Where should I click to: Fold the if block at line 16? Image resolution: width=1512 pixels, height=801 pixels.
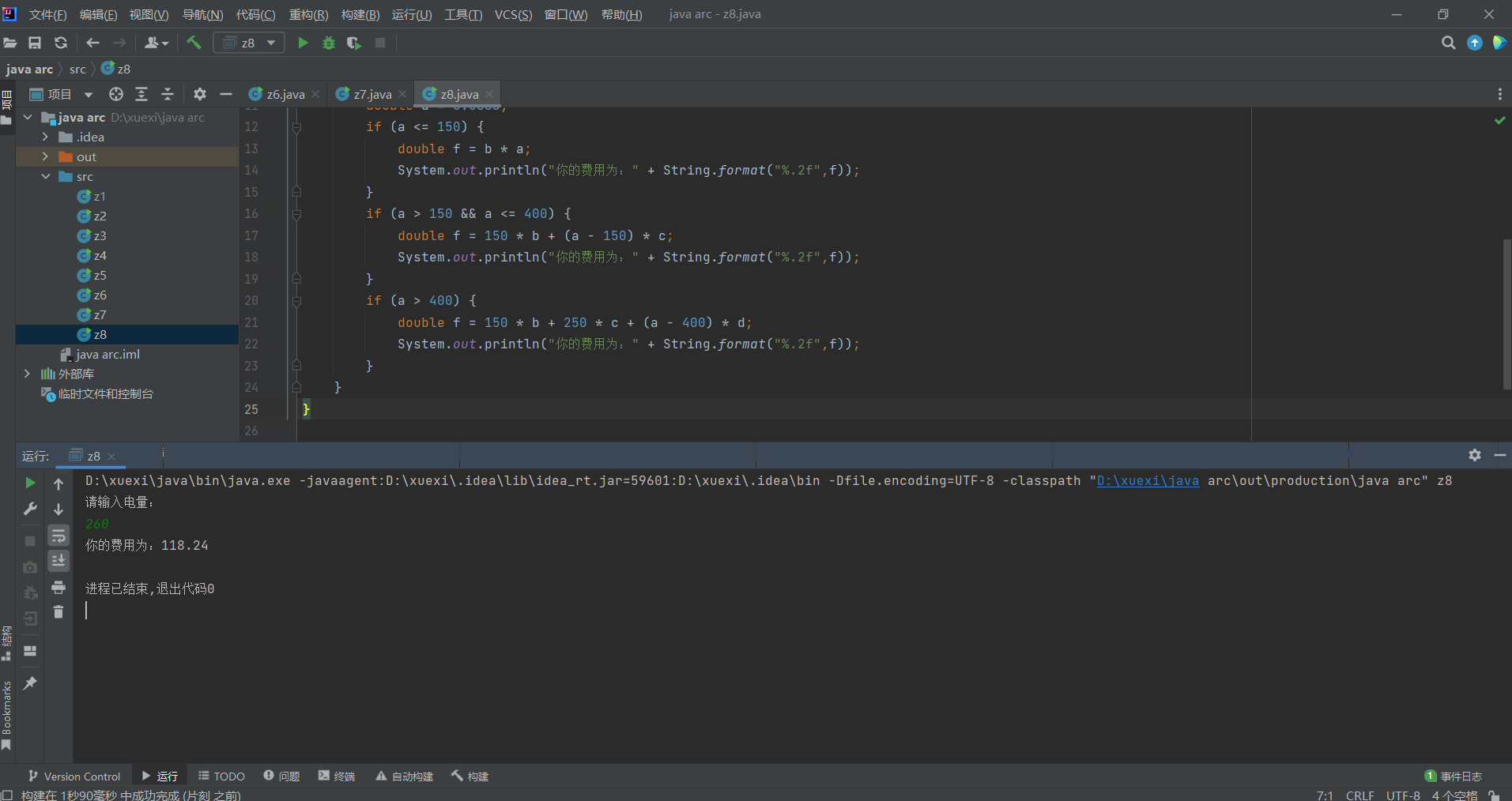[296, 214]
